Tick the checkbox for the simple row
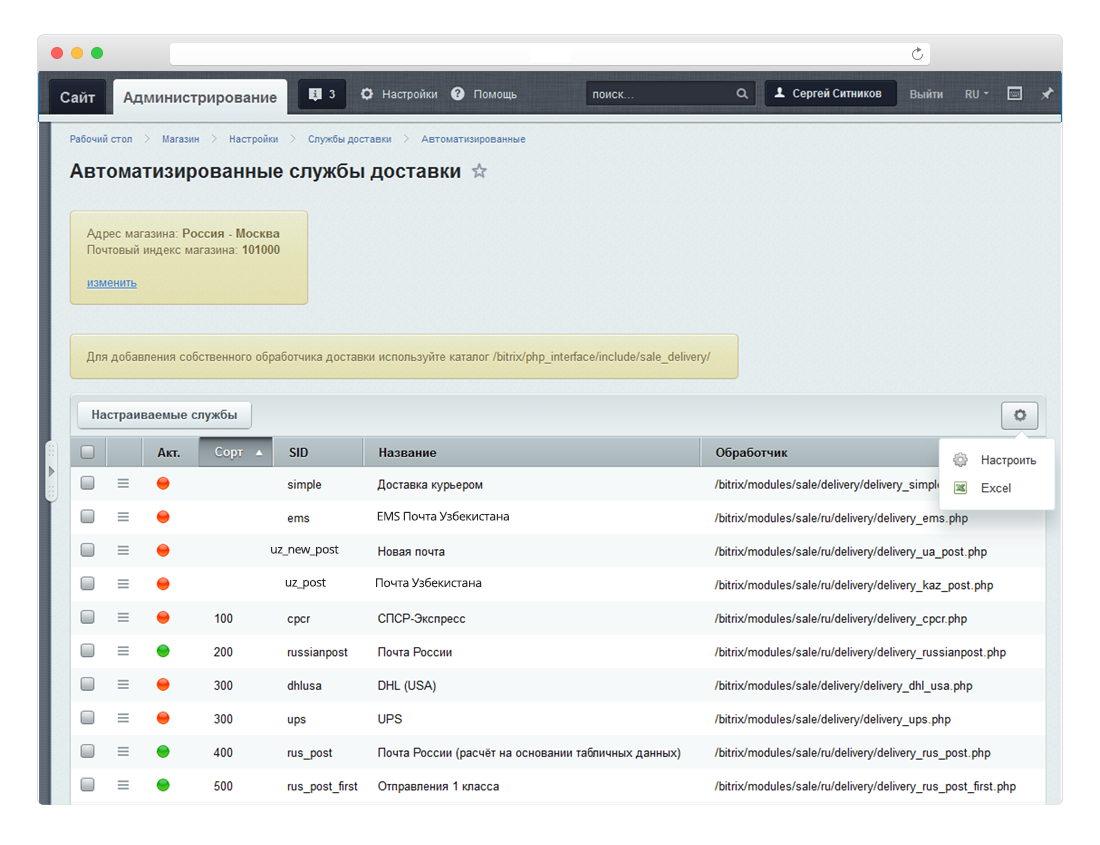1100x845 pixels. [88, 483]
